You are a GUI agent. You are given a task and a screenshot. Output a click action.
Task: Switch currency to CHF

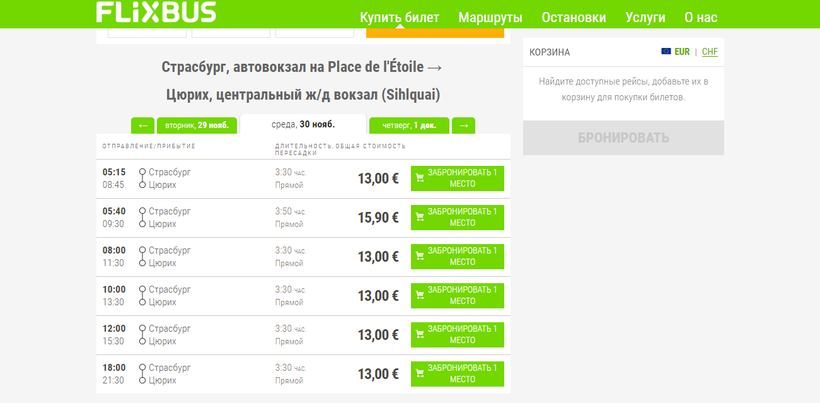pos(710,51)
